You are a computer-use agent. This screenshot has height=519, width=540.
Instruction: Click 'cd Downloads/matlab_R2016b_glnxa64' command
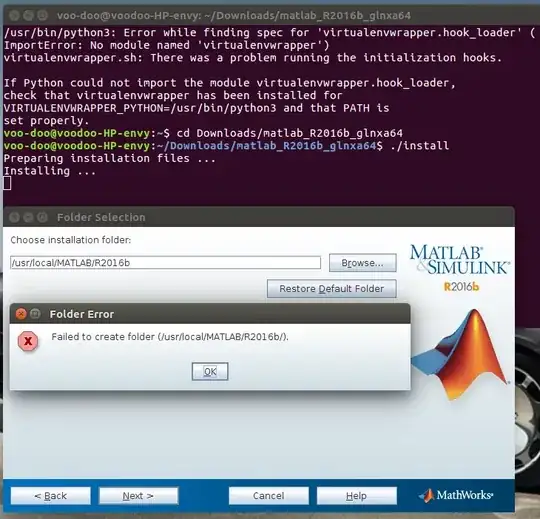pyautogui.click(x=289, y=133)
